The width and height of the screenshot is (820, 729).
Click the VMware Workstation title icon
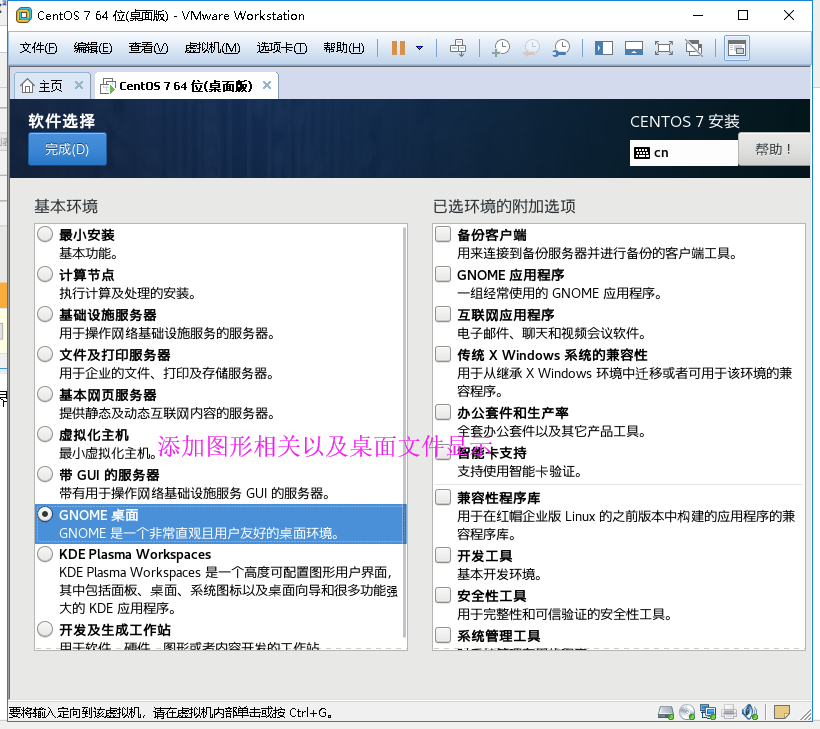[x=24, y=15]
